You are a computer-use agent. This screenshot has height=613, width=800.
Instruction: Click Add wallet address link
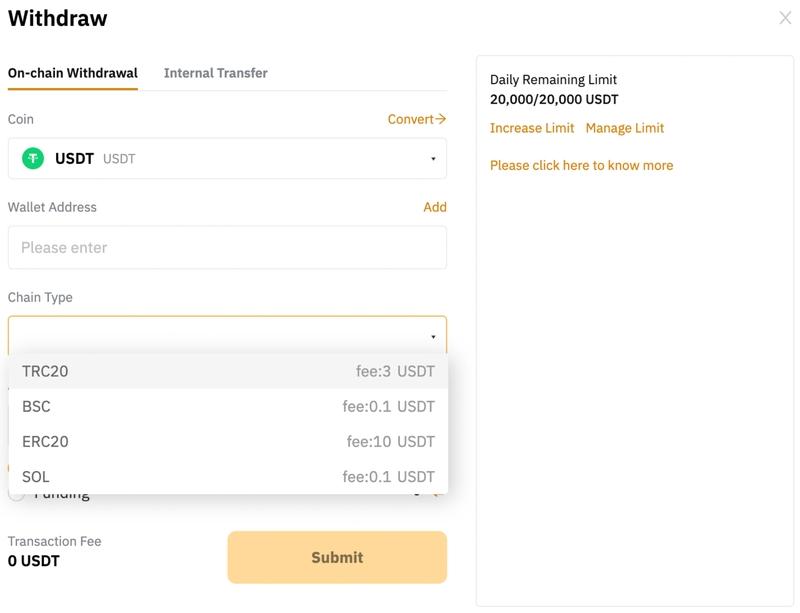(x=434, y=207)
